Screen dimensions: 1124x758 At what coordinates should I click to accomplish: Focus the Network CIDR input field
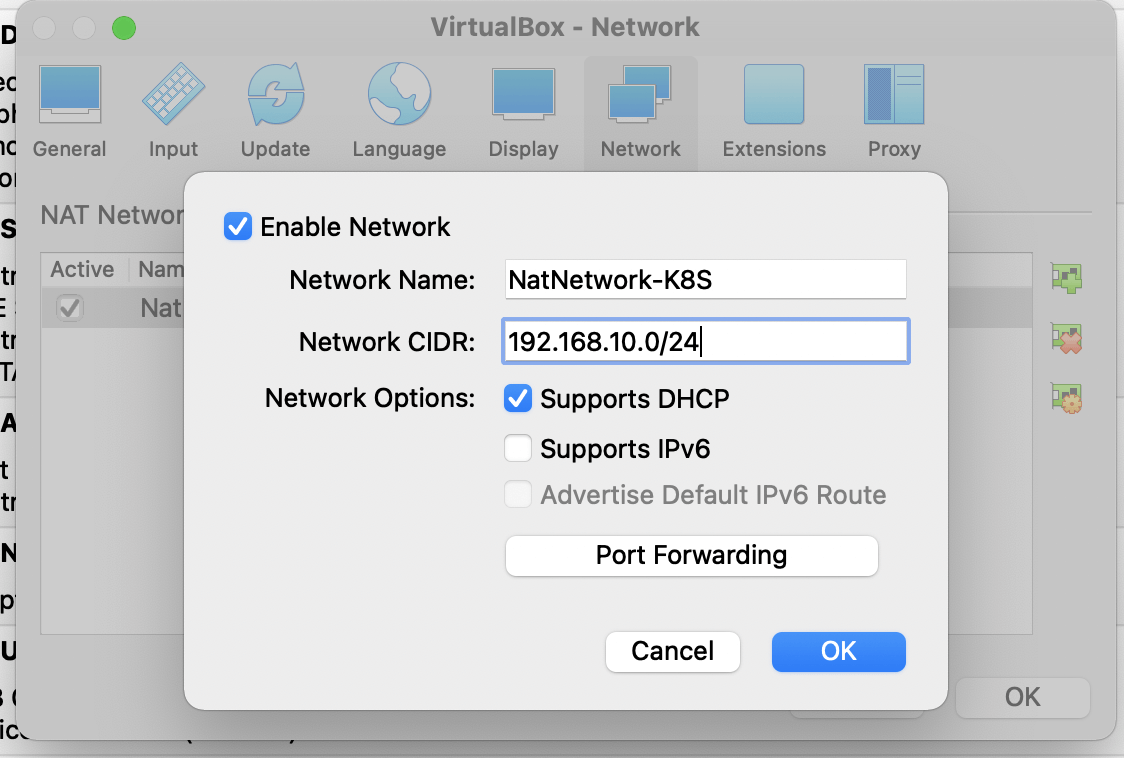pyautogui.click(x=705, y=342)
